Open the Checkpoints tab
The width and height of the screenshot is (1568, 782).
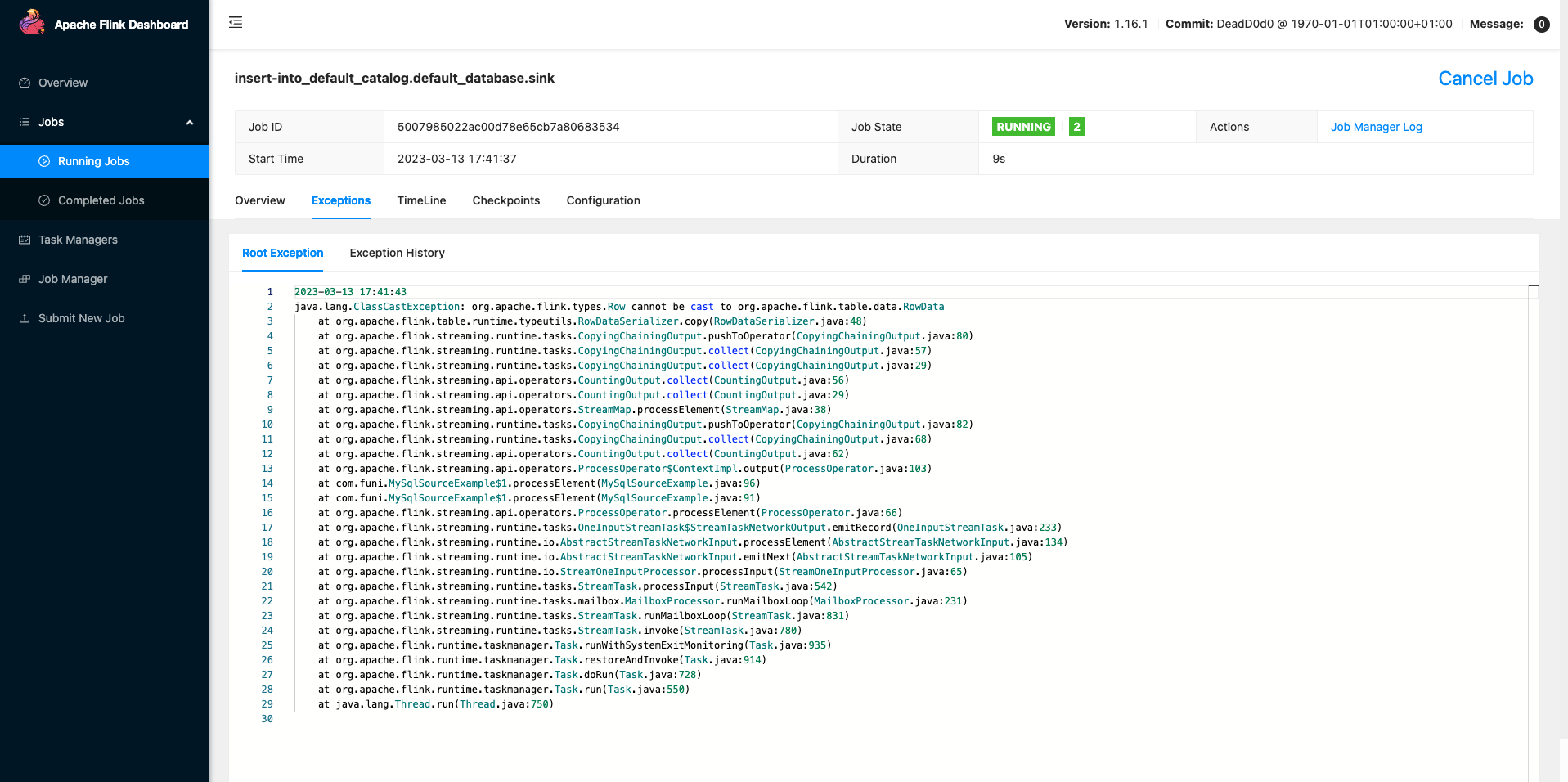pyautogui.click(x=506, y=200)
